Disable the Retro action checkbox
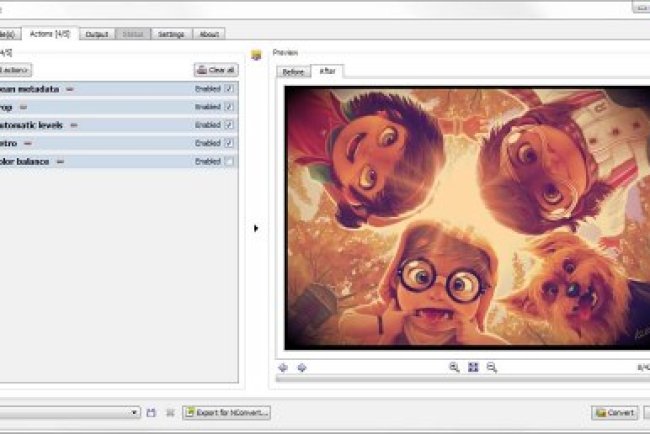The height and width of the screenshot is (434, 650). tap(229, 143)
